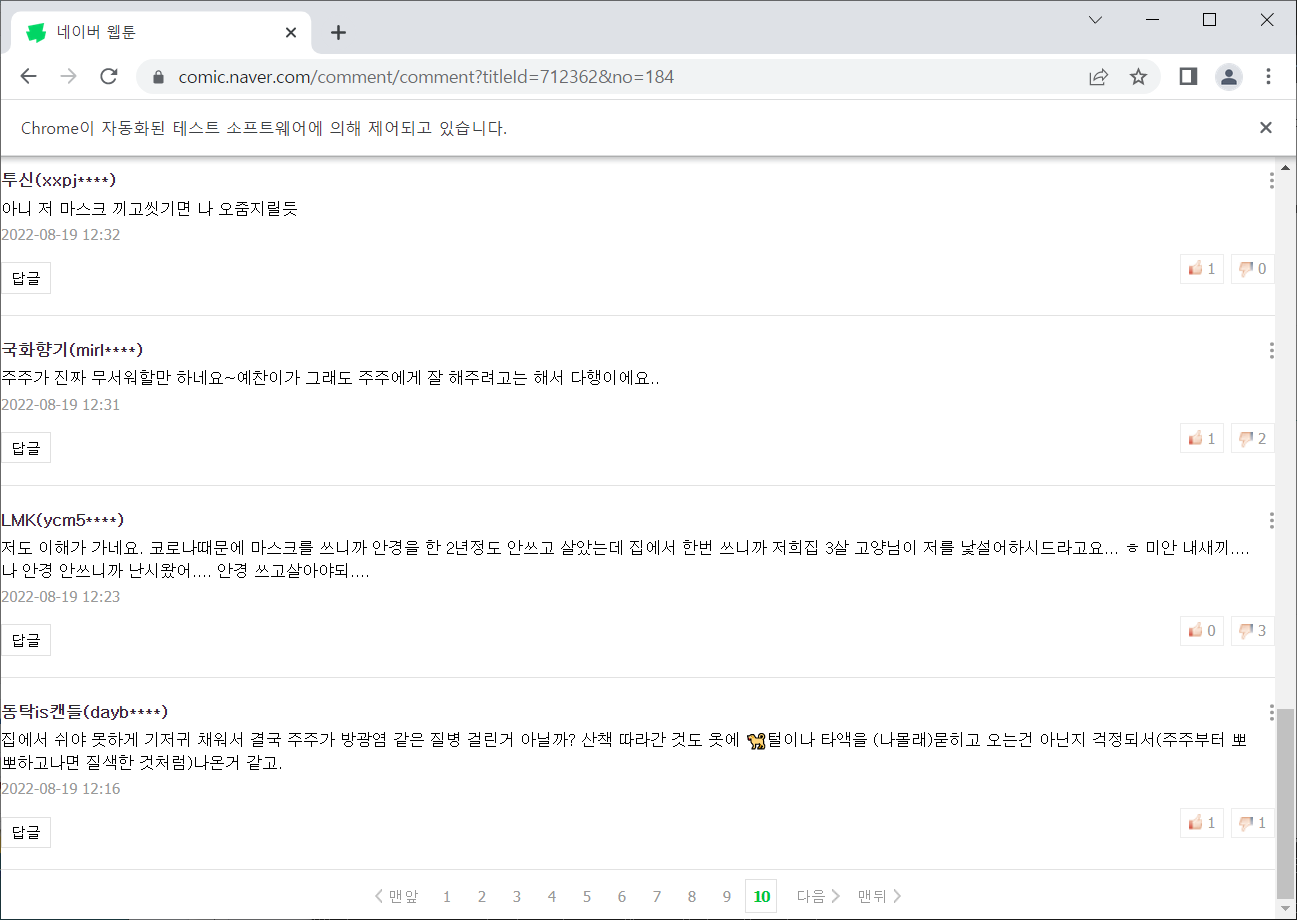Click username LMK(ycm5****)
Viewport: 1297px width, 920px height.
point(62,520)
